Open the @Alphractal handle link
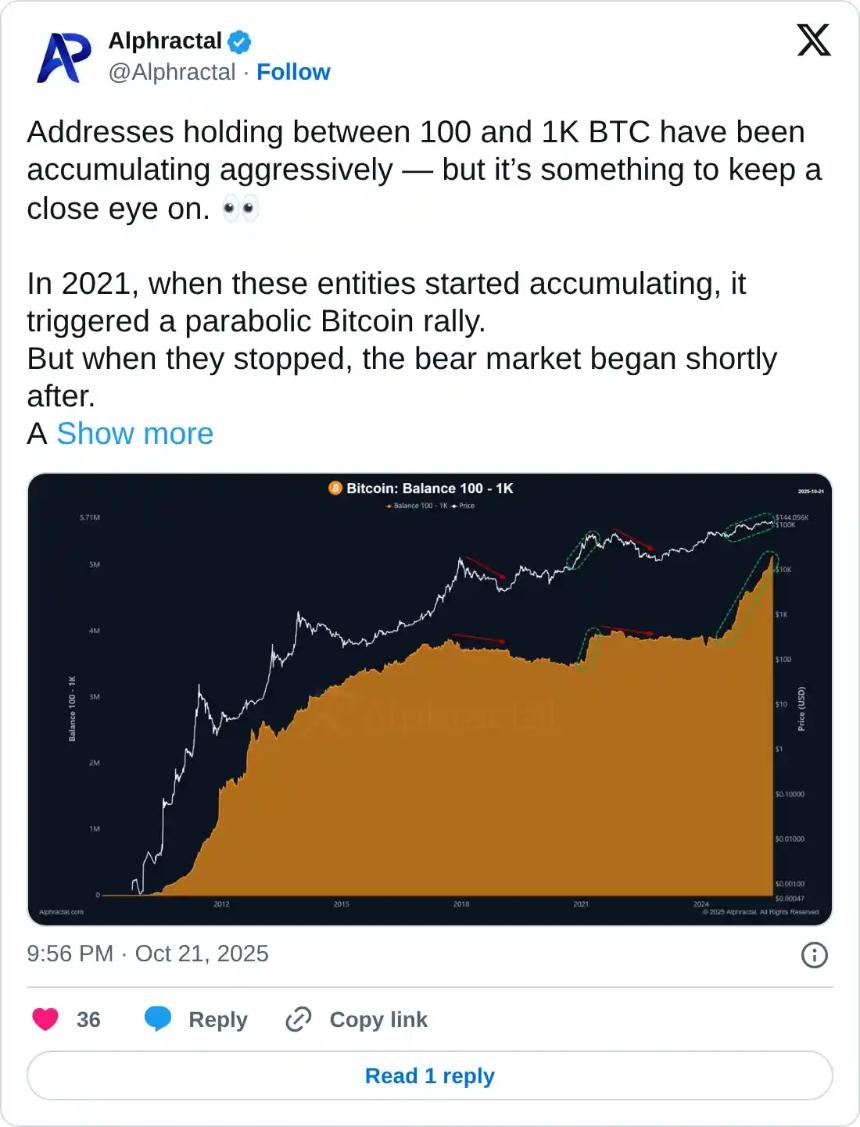This screenshot has width=860, height=1127. 171,72
